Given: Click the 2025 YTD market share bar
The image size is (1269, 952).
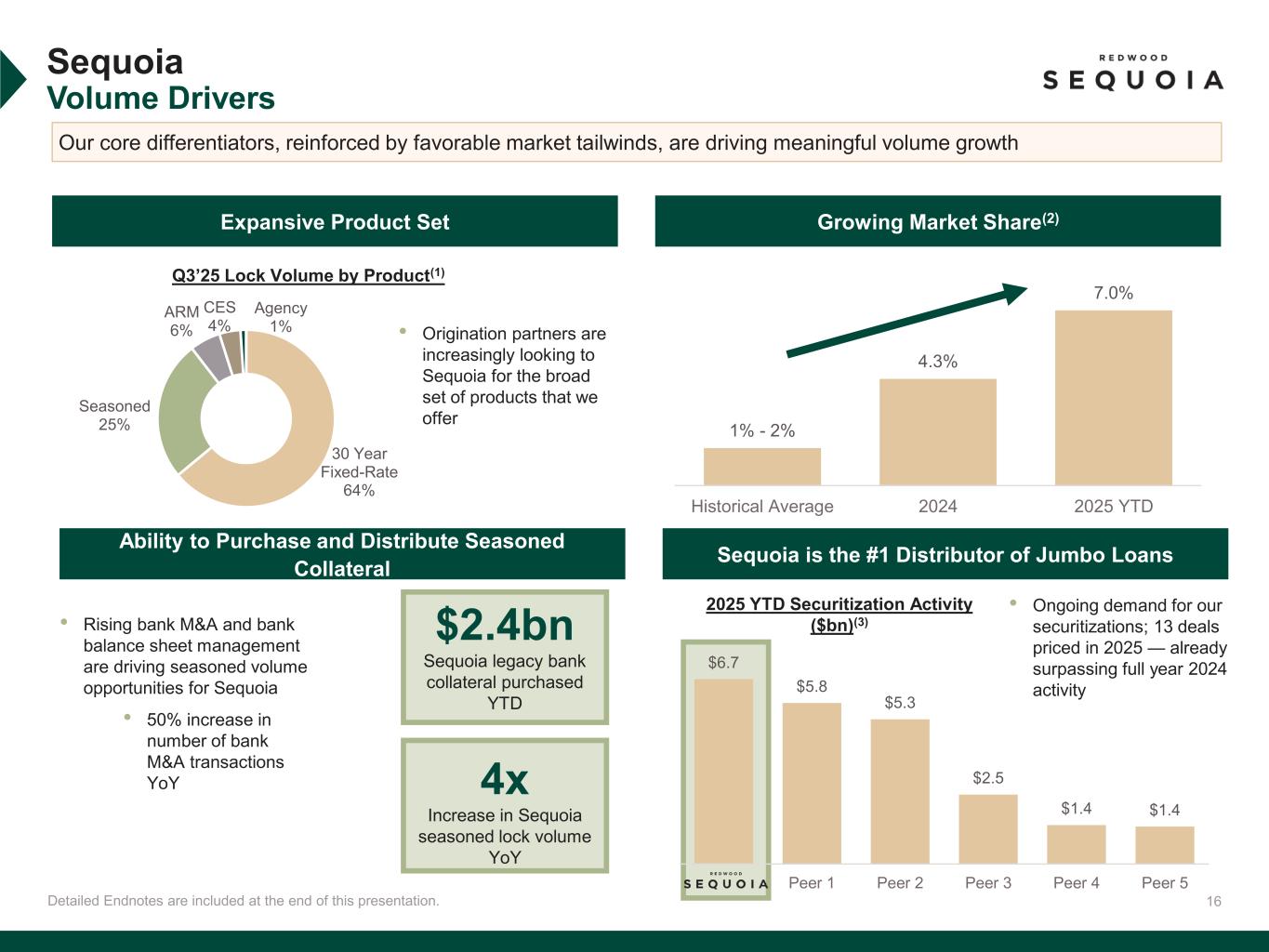Looking at the screenshot, I should click(1113, 397).
